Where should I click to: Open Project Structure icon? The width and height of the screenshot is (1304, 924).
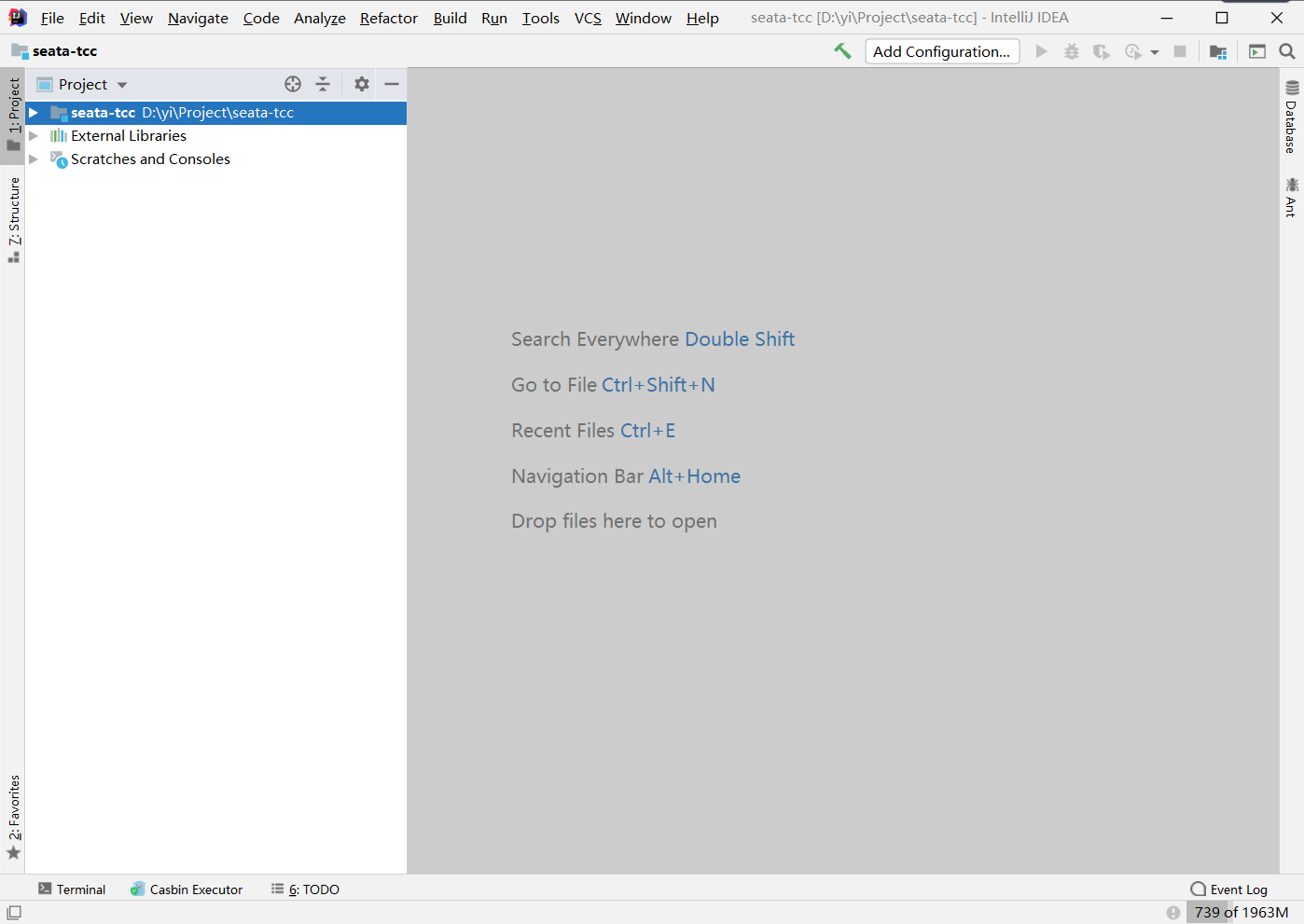1218,51
